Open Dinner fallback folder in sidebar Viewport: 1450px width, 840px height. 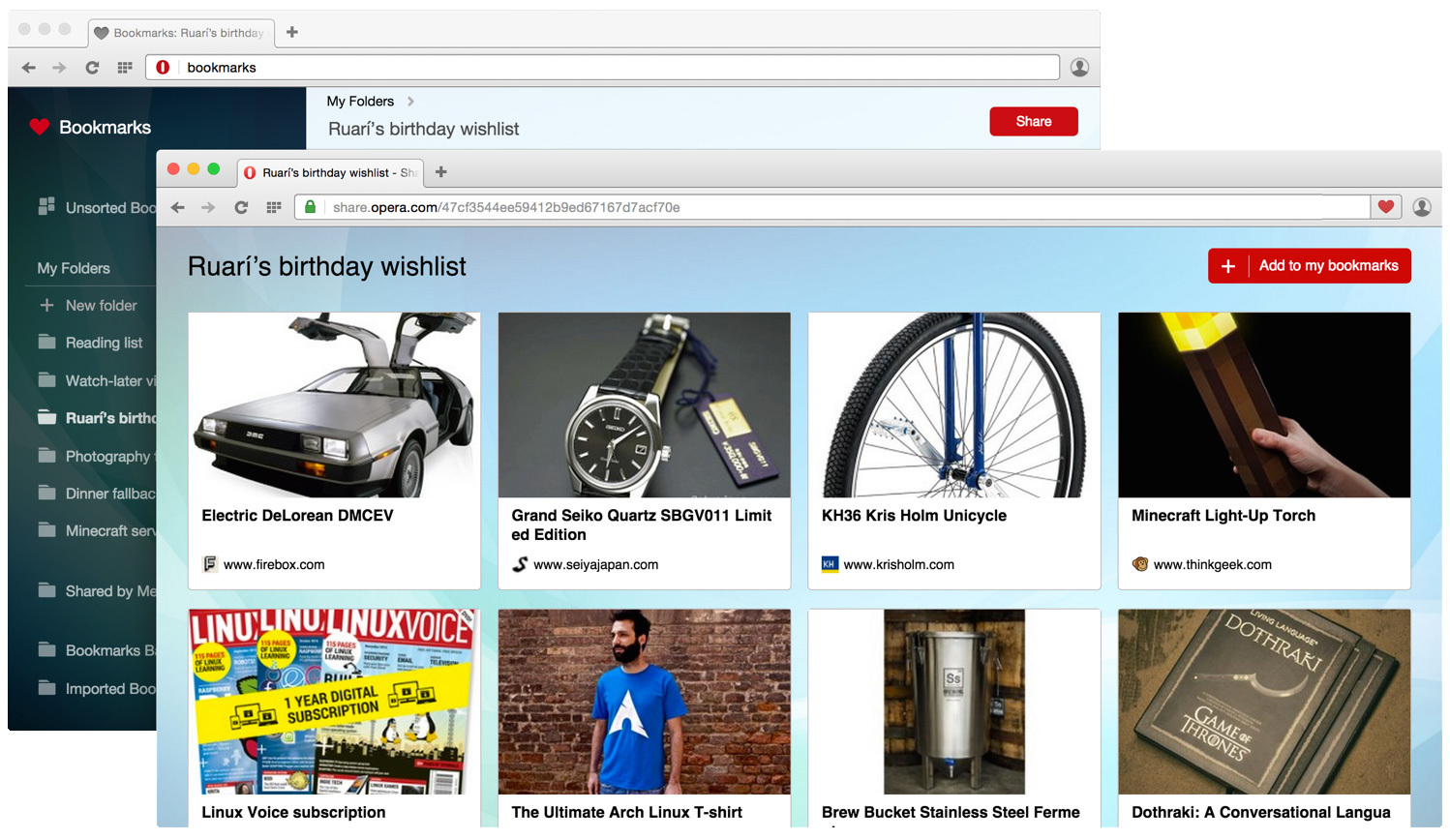coord(97,494)
